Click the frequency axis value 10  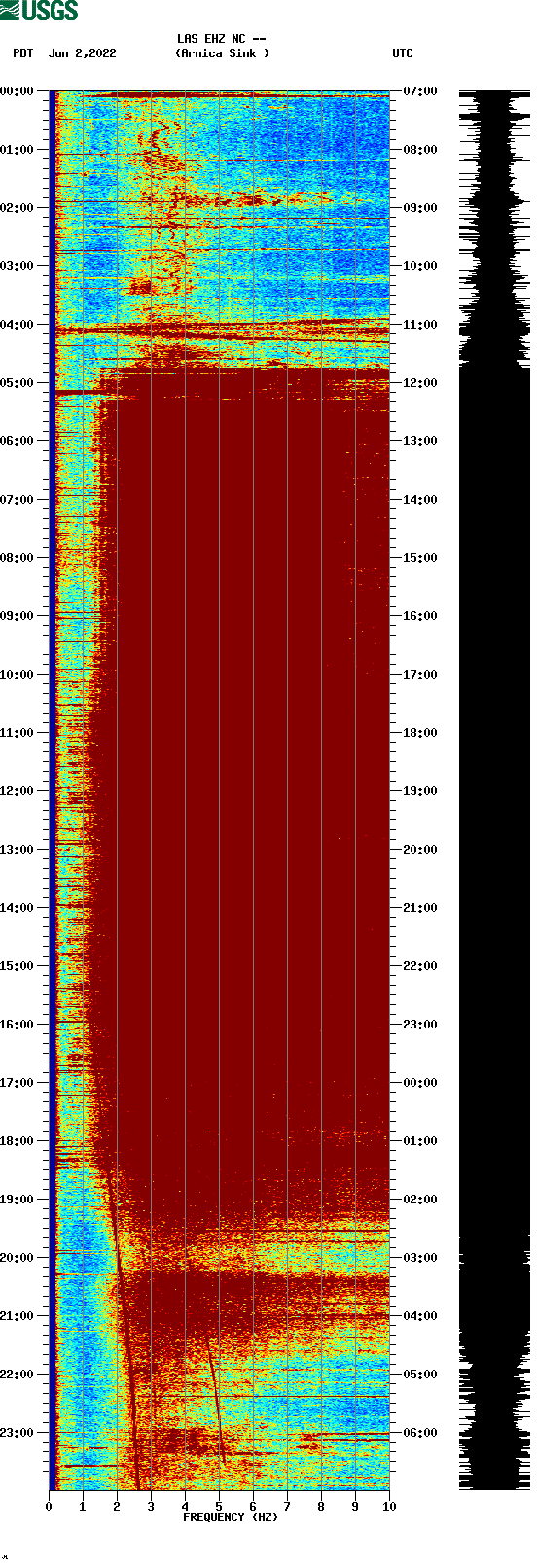click(x=389, y=1507)
